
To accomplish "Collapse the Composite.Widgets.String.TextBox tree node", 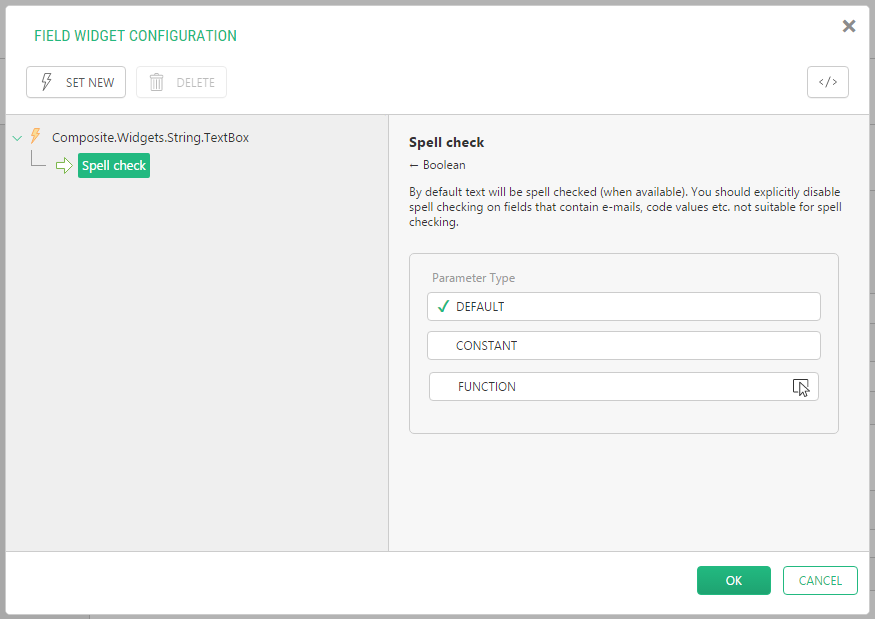I will (16, 138).
